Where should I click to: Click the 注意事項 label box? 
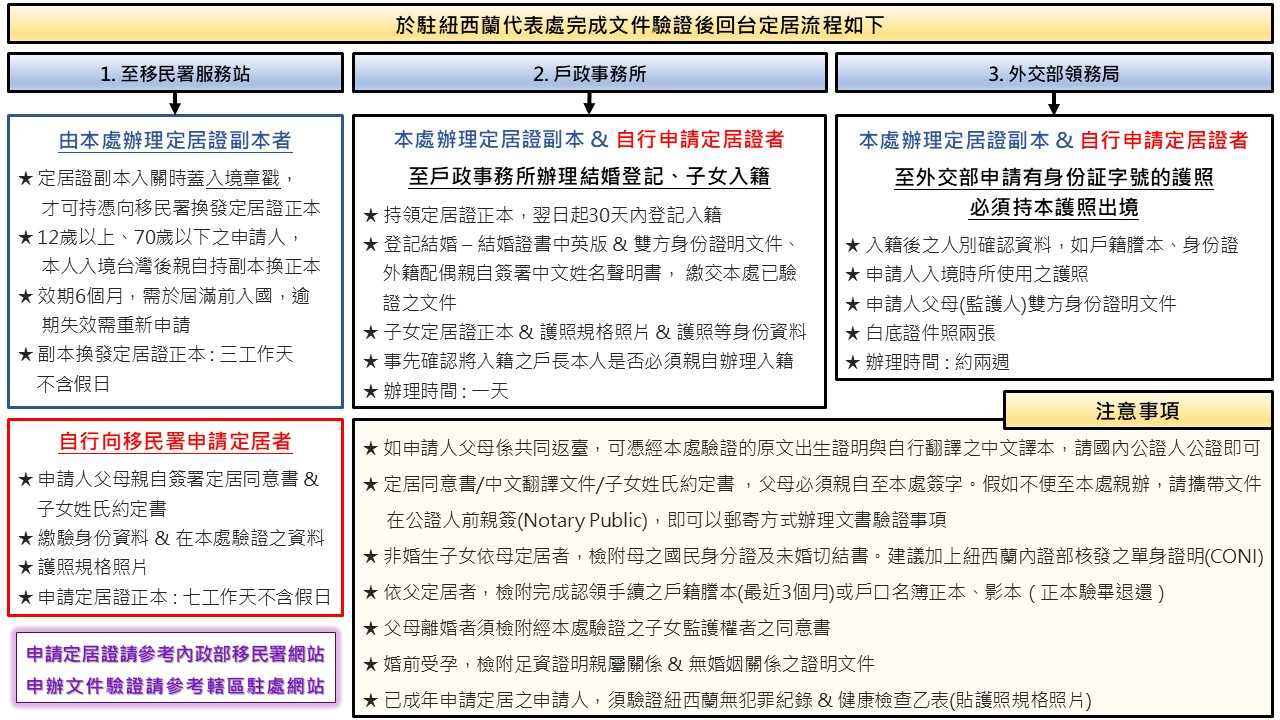point(1137,411)
